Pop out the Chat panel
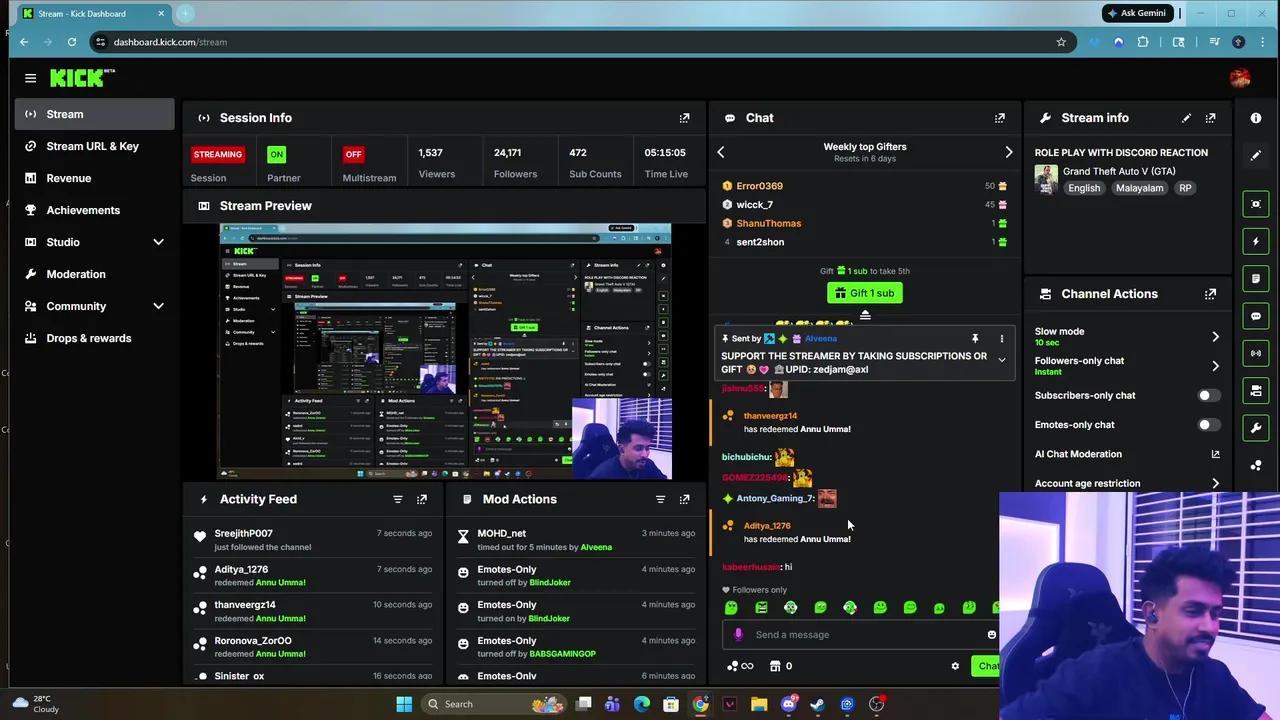This screenshot has width=1280, height=720. (x=999, y=118)
